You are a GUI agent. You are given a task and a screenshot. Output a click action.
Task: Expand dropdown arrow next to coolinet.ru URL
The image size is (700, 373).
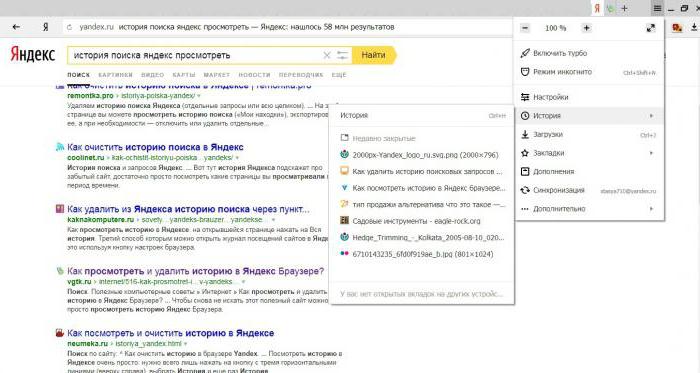coord(237,158)
